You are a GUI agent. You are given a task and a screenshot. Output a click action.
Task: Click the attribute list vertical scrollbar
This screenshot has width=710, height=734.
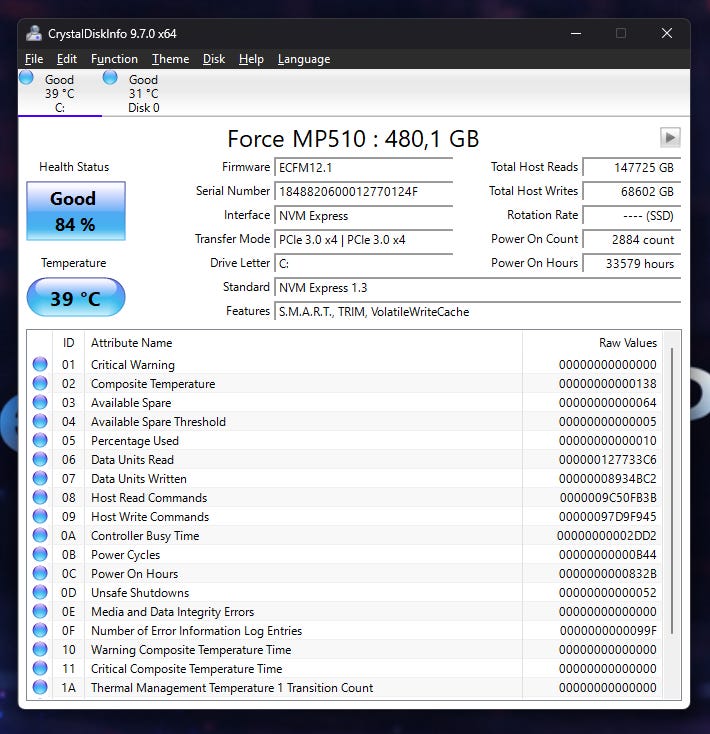coord(672,491)
